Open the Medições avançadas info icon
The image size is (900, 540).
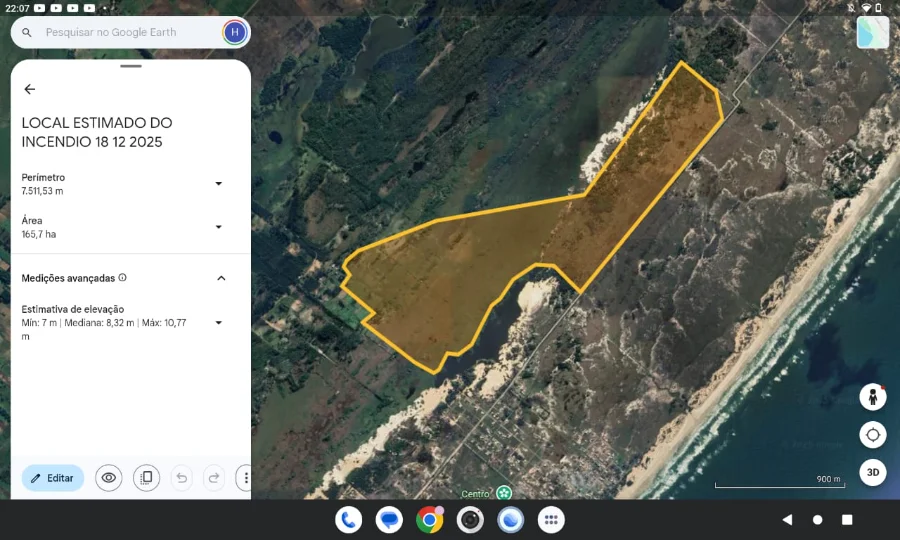click(122, 278)
